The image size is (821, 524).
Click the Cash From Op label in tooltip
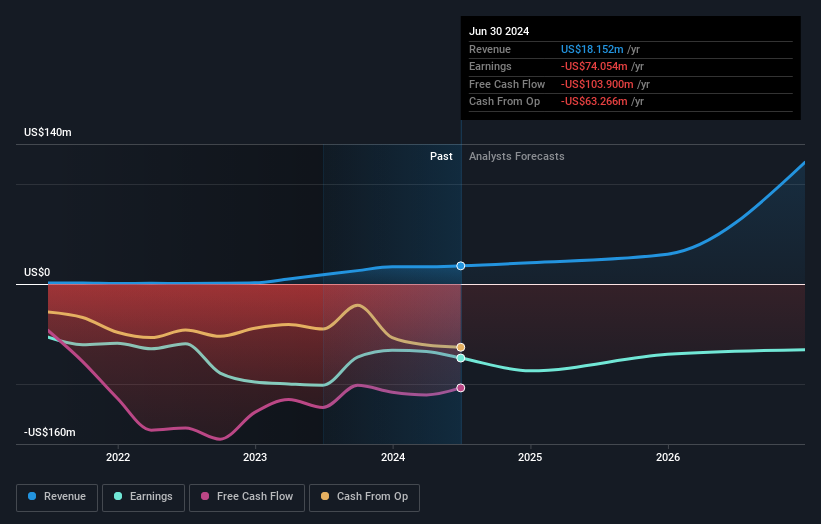(504, 102)
